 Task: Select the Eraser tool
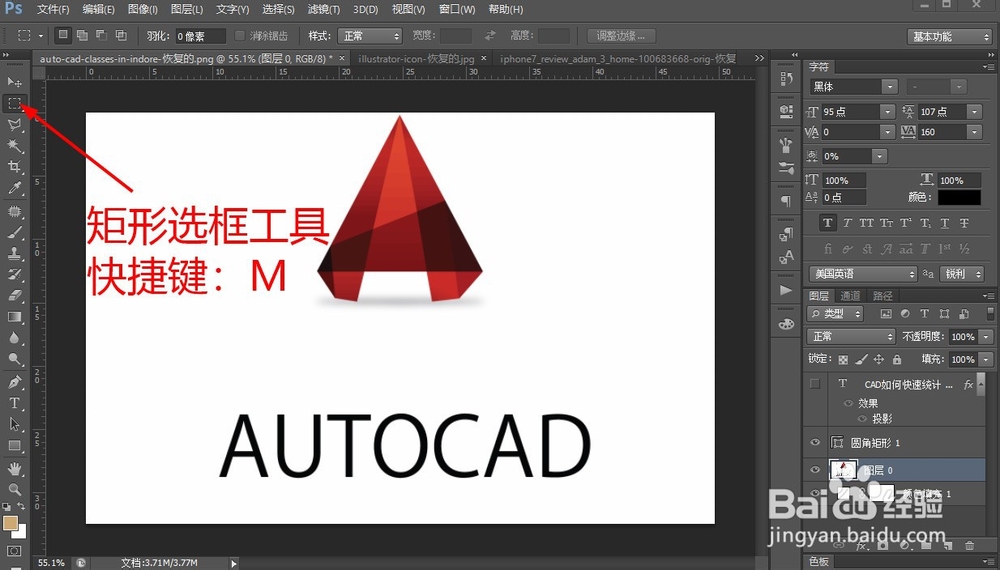click(x=14, y=295)
